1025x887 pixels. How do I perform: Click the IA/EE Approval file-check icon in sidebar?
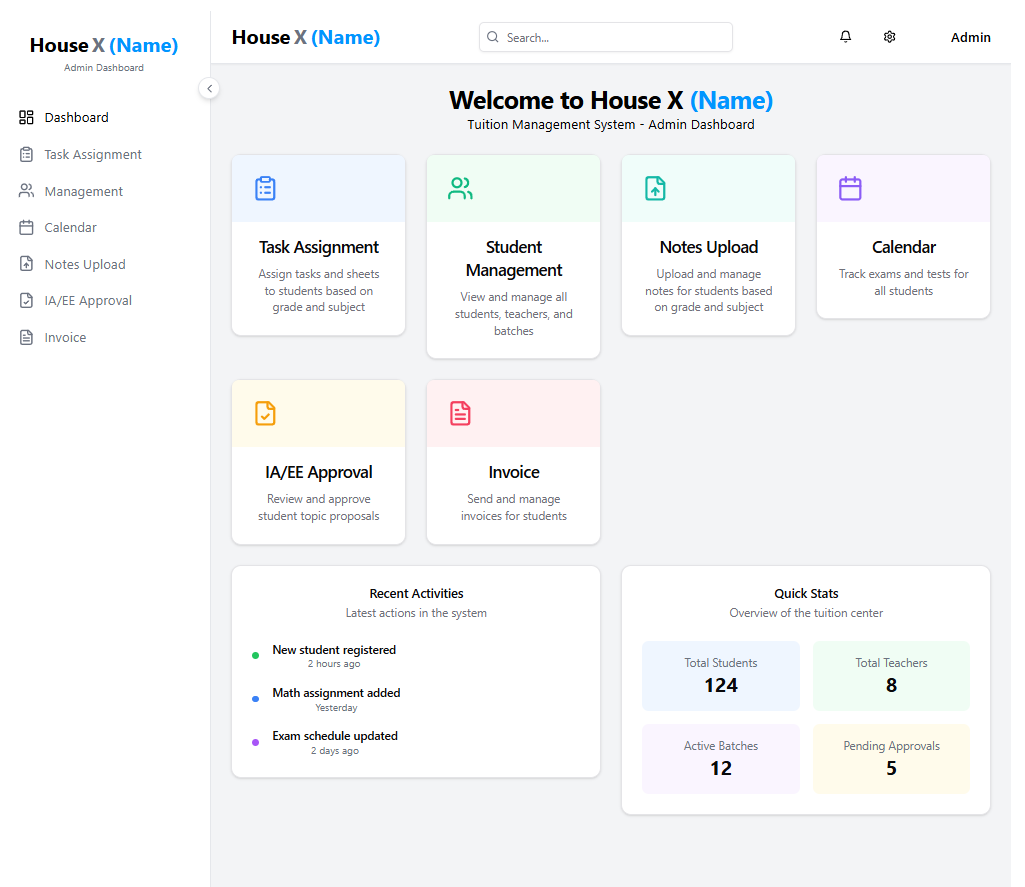pos(26,301)
